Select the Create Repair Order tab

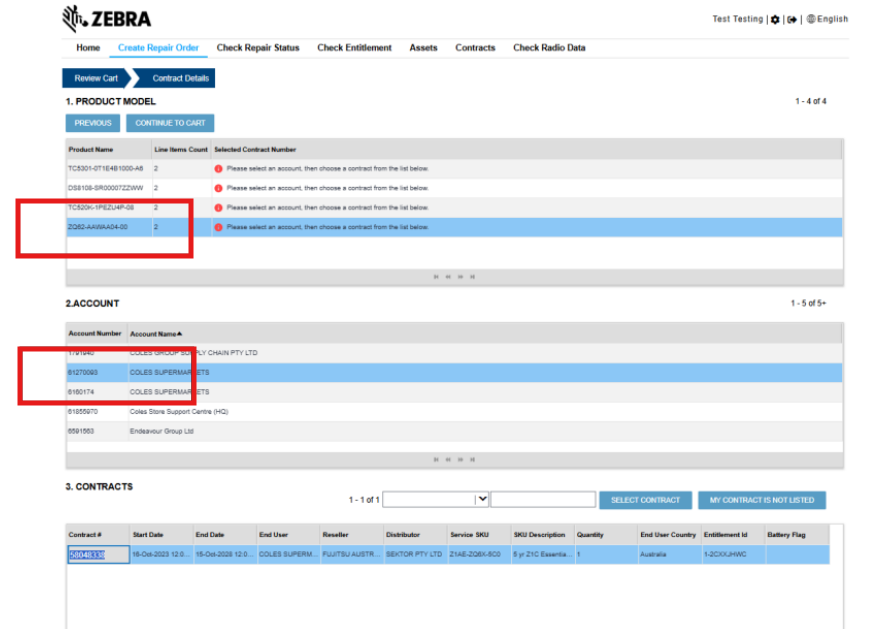click(x=158, y=48)
